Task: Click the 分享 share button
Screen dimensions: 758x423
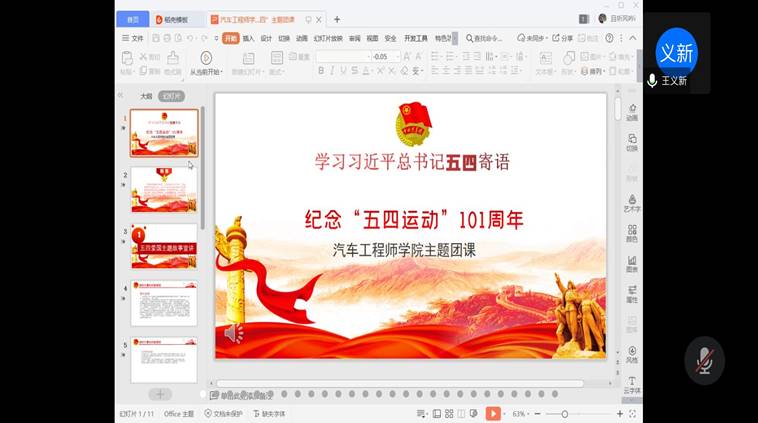Action: point(563,38)
